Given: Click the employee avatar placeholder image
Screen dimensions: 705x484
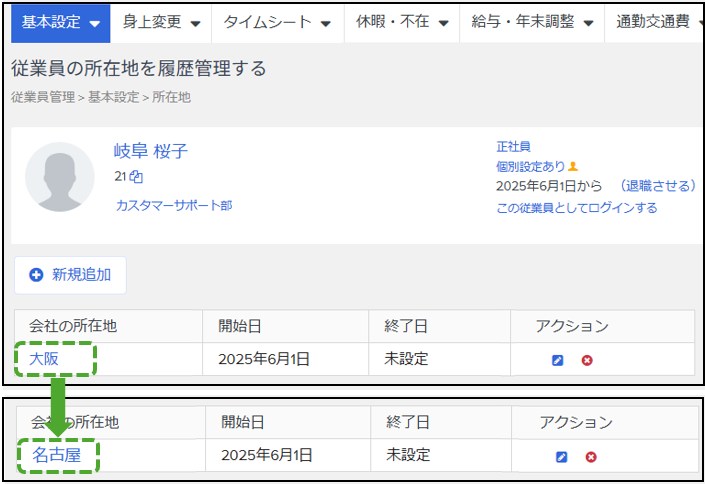Looking at the screenshot, I should (x=60, y=177).
